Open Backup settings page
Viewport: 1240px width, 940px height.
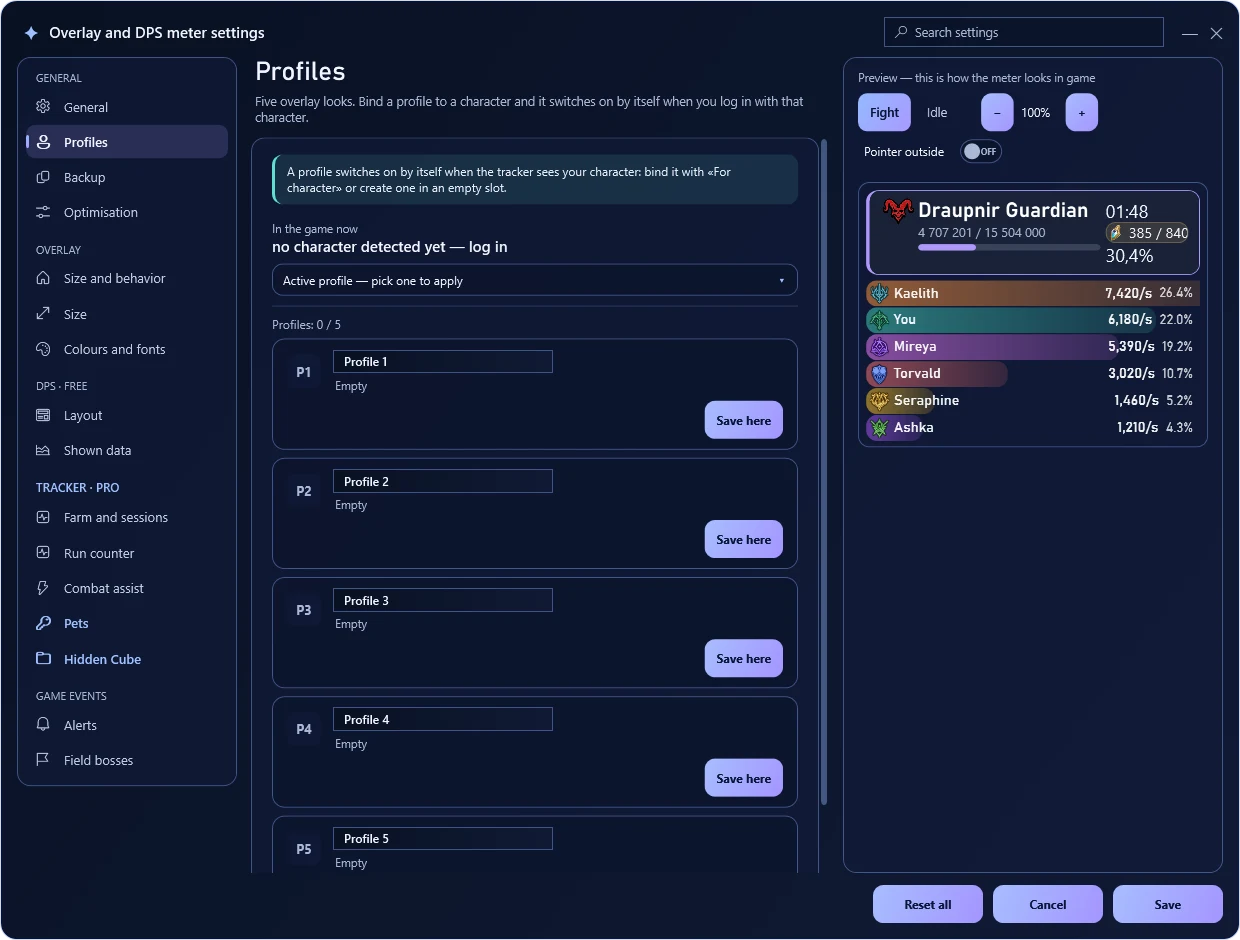[127, 177]
